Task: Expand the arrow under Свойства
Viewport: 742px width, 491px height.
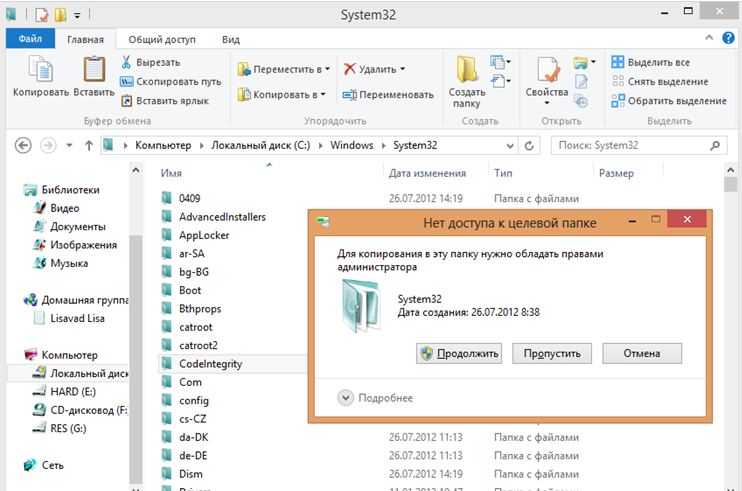Action: point(547,104)
